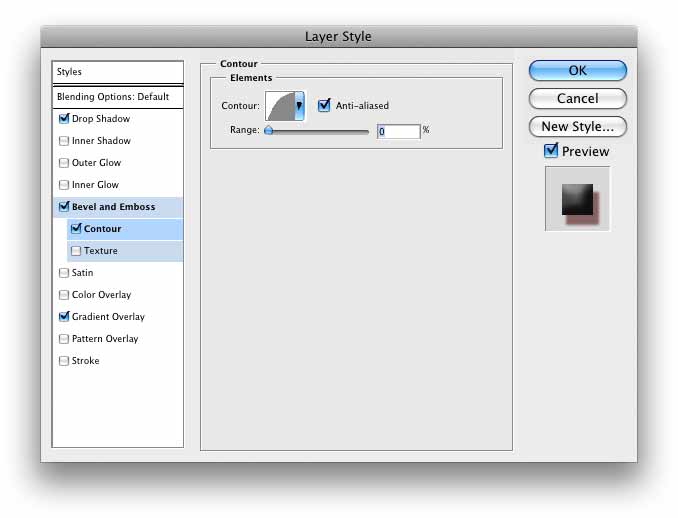Click the Cancel button
The image size is (678, 518).
pos(578,99)
